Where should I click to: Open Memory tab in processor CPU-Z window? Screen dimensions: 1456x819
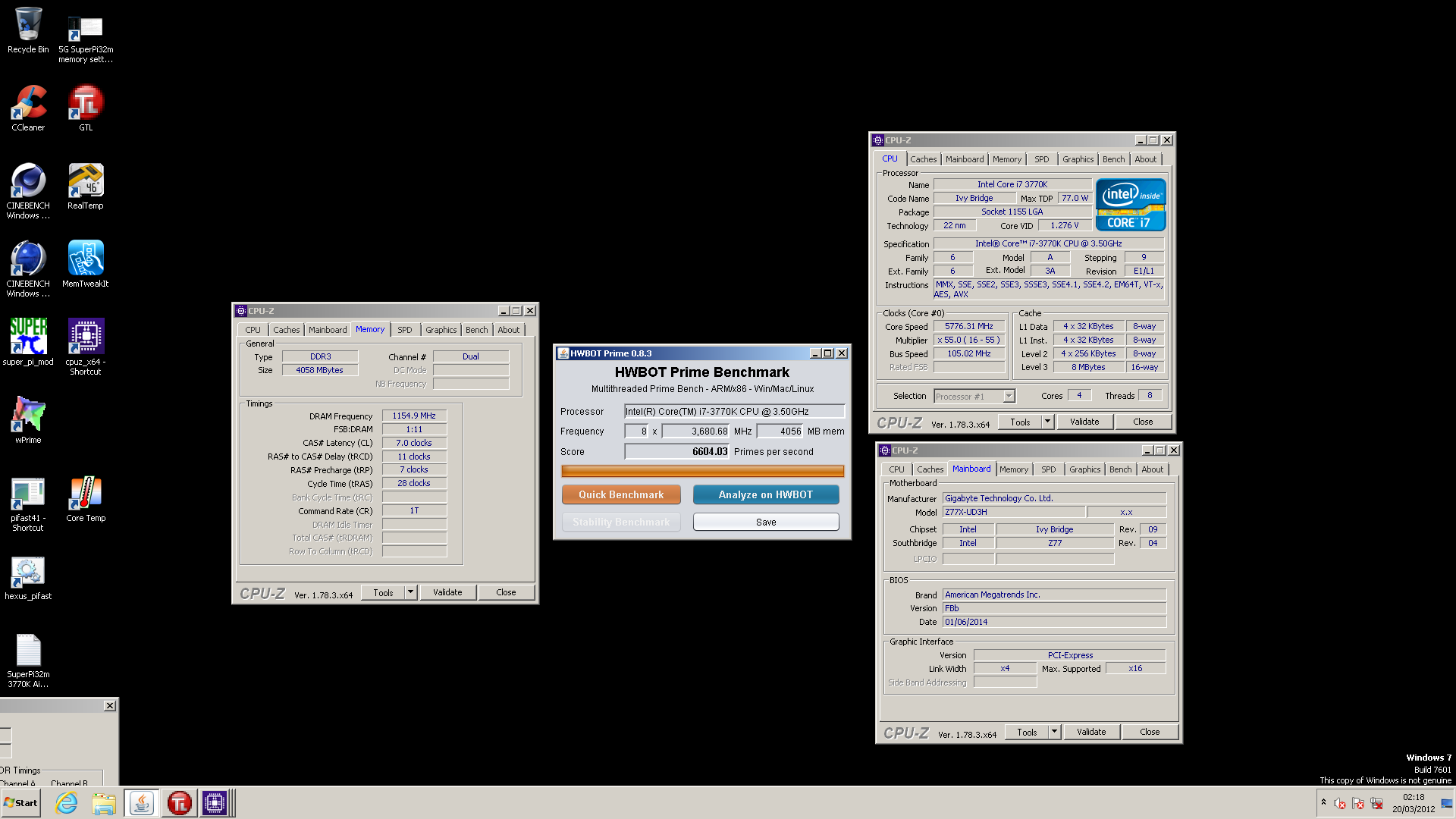[x=1006, y=159]
